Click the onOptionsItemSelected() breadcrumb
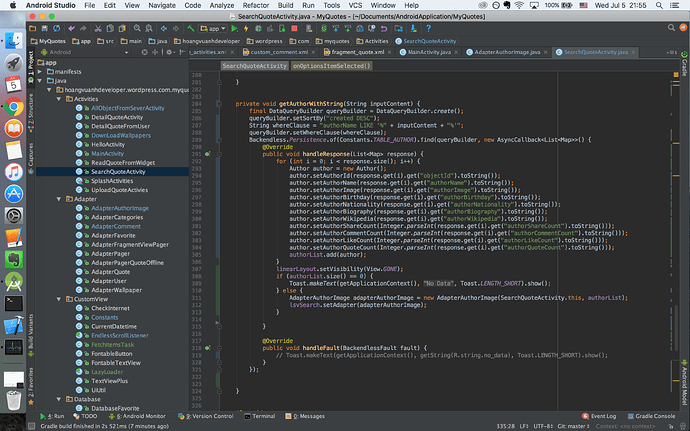Screen dimensions: 690x431 [331, 66]
